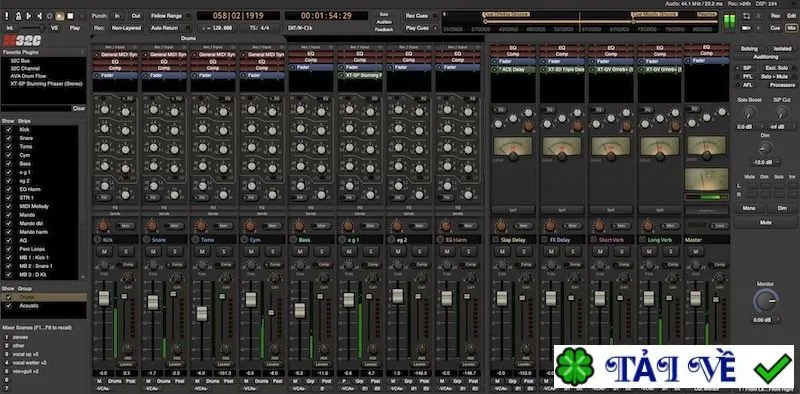Image resolution: width=800 pixels, height=394 pixels.
Task: Uncheck the Acoustic group show checkbox
Action: 9,306
